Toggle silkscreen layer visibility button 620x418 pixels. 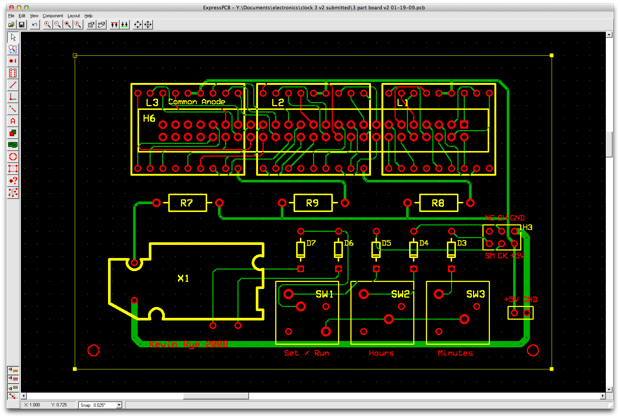point(13,370)
